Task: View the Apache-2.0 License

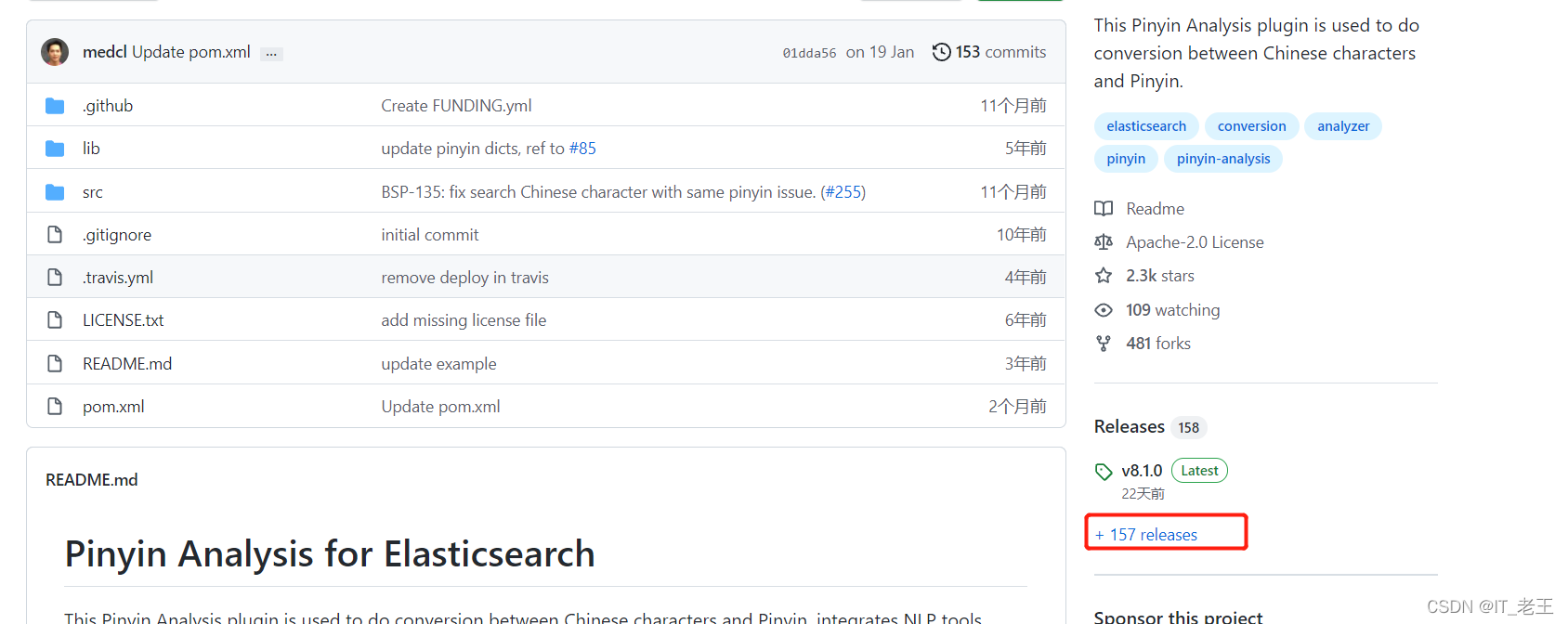Action: [x=1195, y=242]
